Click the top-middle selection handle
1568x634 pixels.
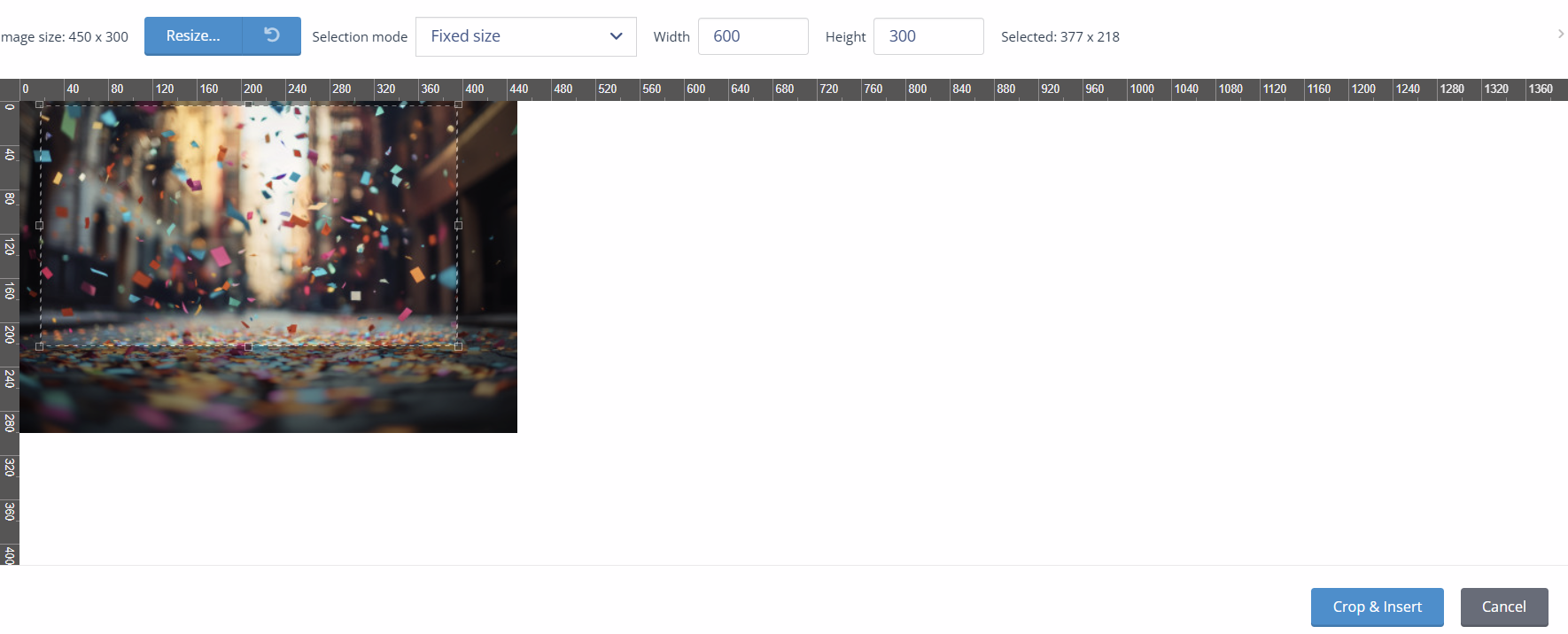248,104
